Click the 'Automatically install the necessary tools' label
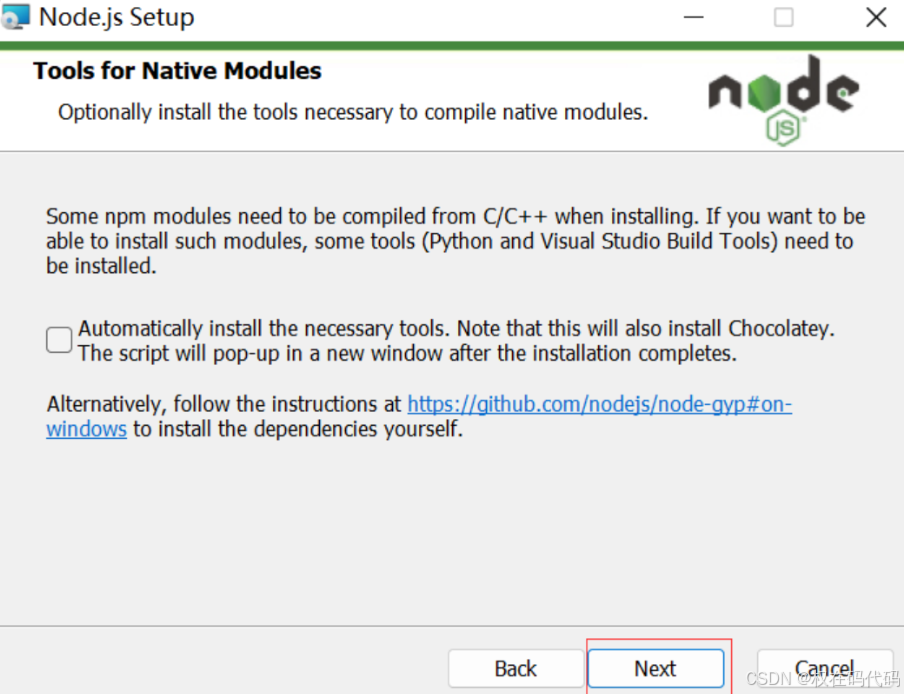Viewport: 904px width, 694px height. pos(456,341)
